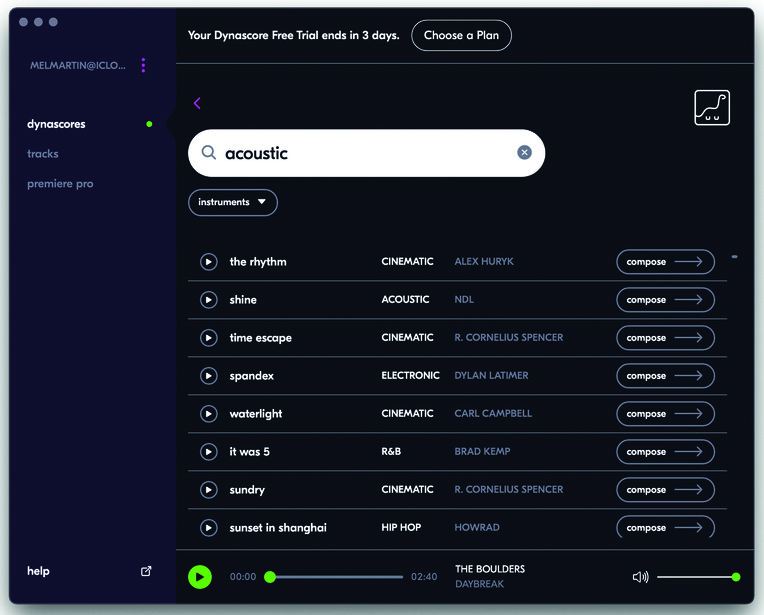Click into the acoustic search field
764x615 pixels.
(366, 153)
